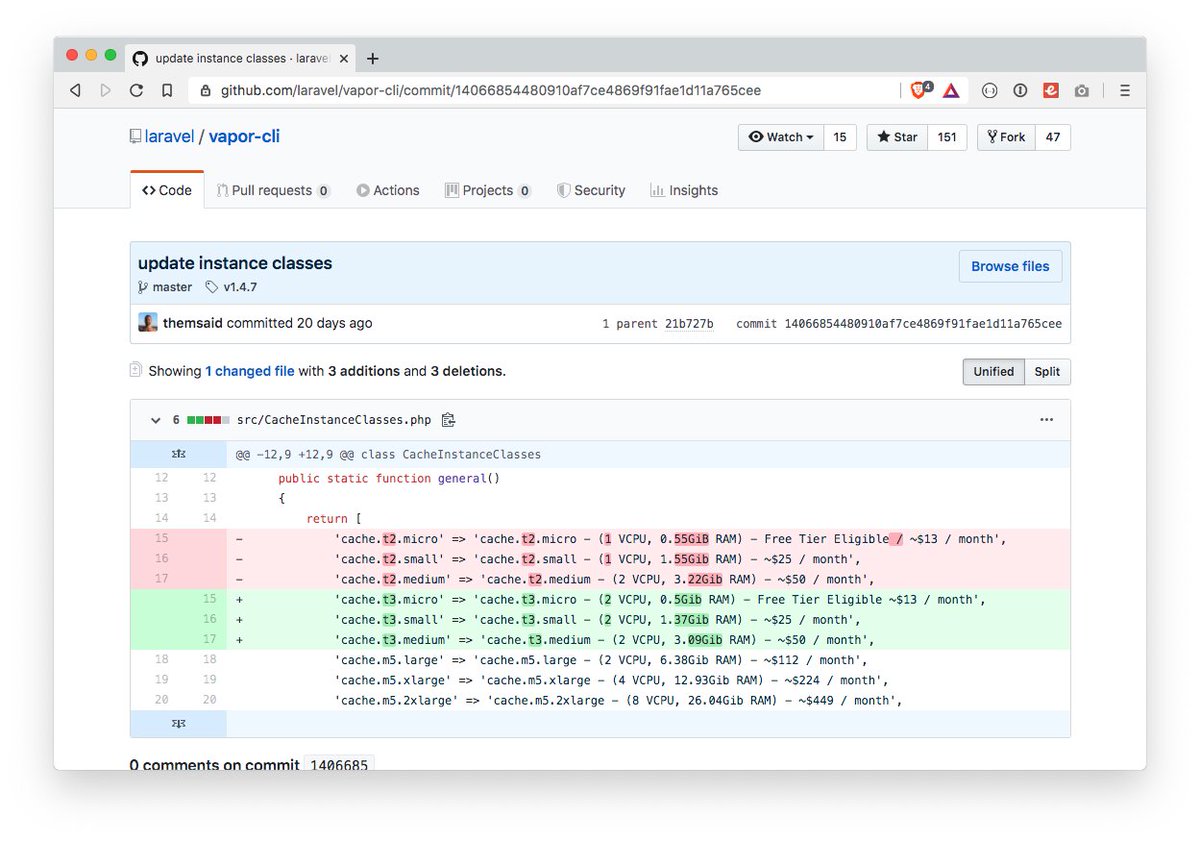The width and height of the screenshot is (1200, 841).
Task: Click the camera extension icon
Action: point(1081,90)
